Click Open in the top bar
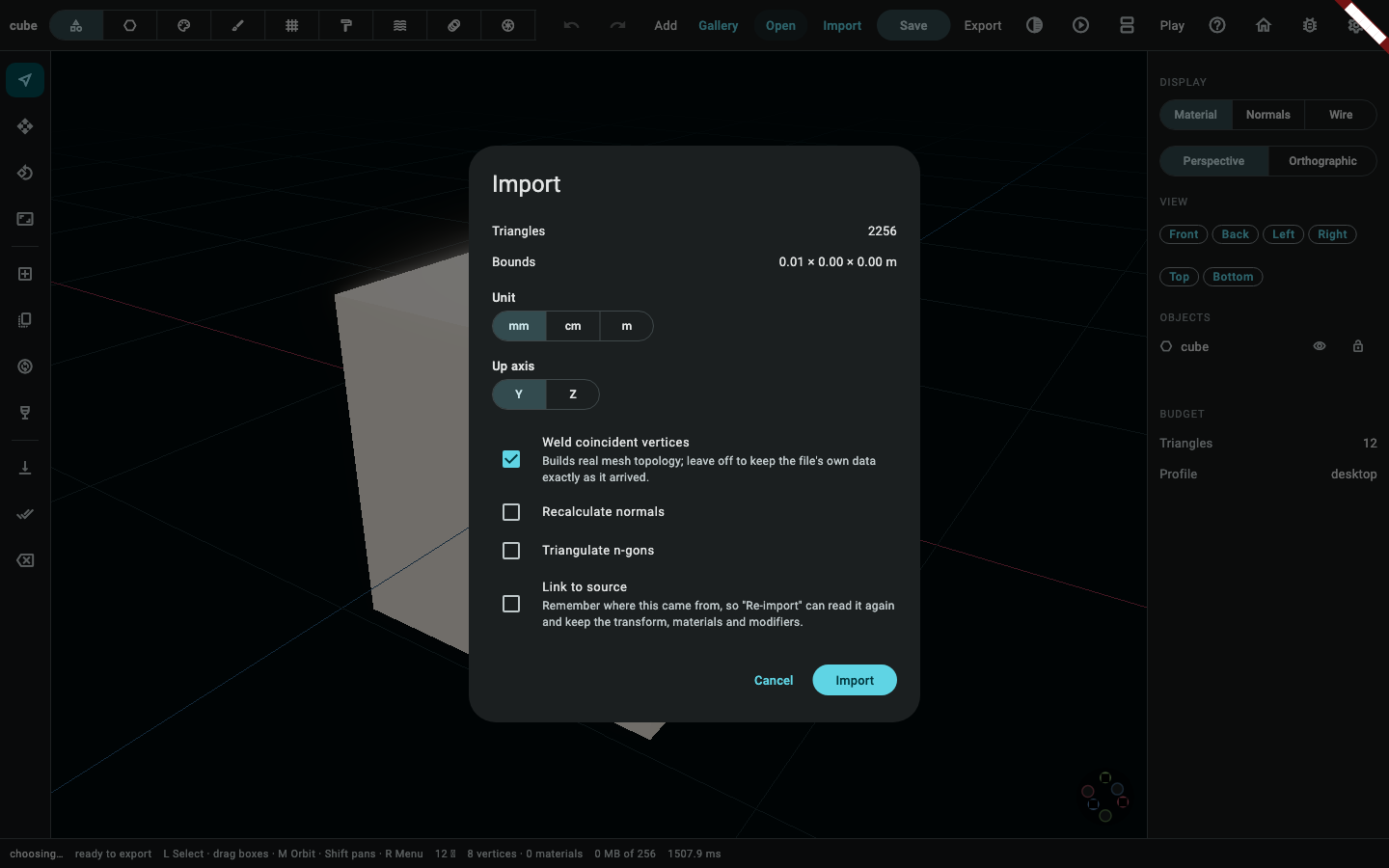 (x=780, y=26)
